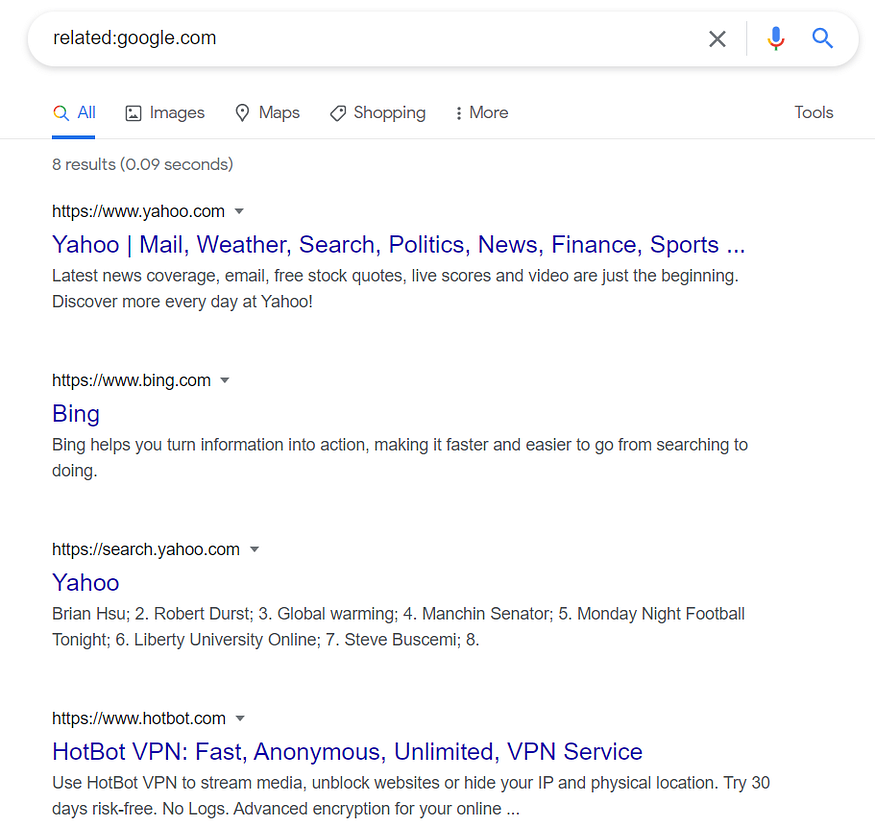This screenshot has height=828, width=875.
Task: Click the https://search.yahoo.com URL text
Action: tap(146, 550)
